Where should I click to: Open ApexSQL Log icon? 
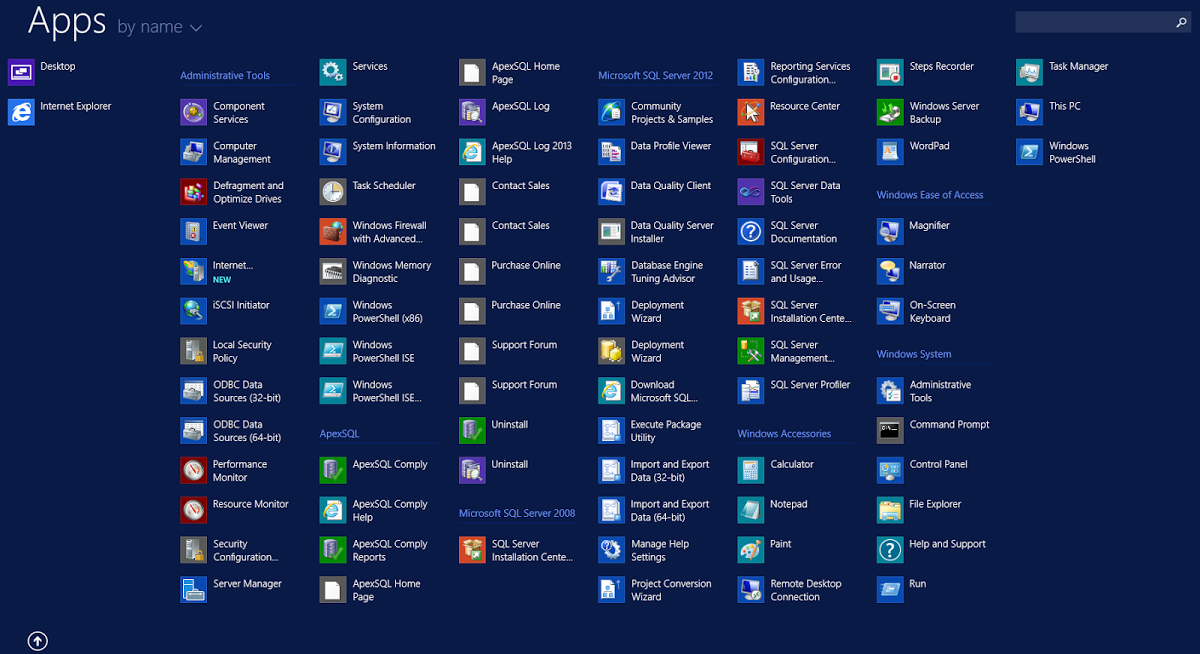click(x=473, y=112)
